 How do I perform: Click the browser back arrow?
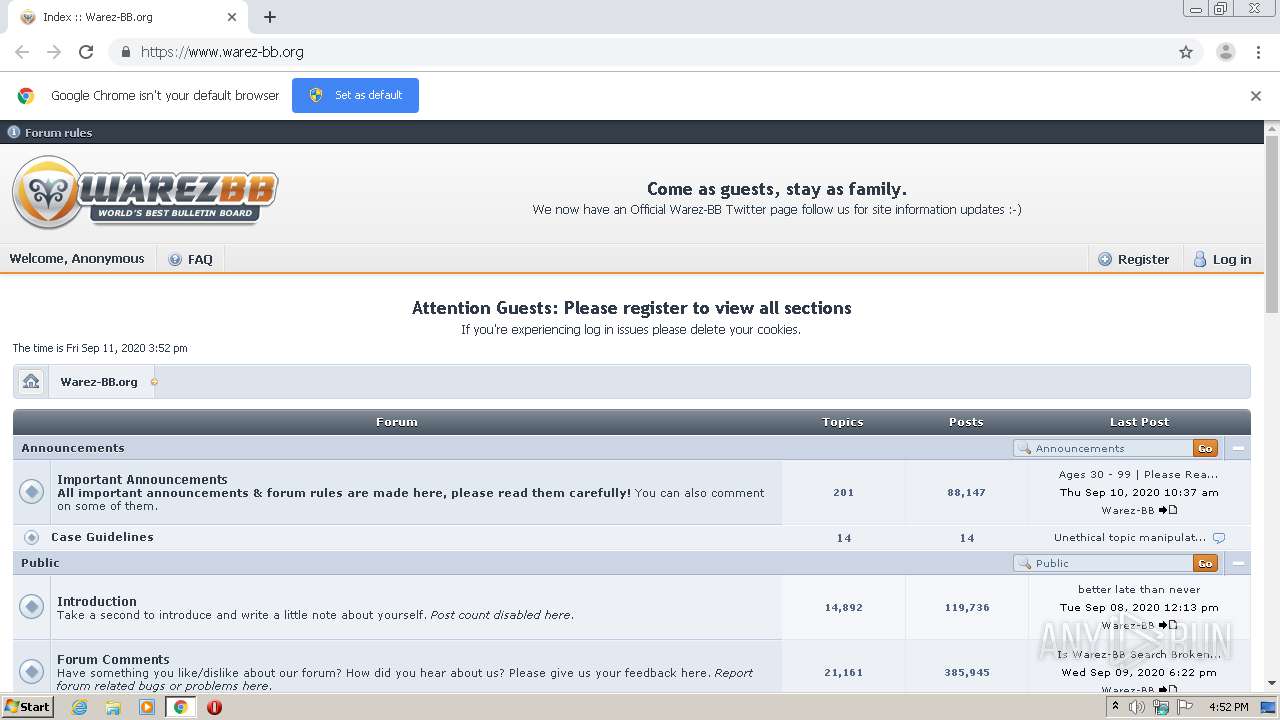coord(22,52)
